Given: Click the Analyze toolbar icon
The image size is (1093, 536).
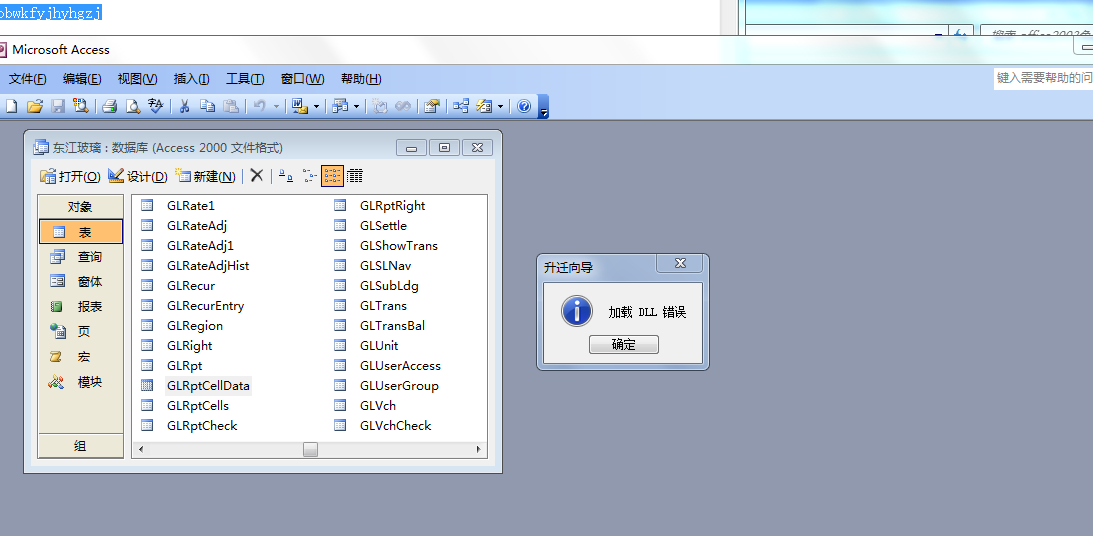Looking at the screenshot, I should (339, 106).
